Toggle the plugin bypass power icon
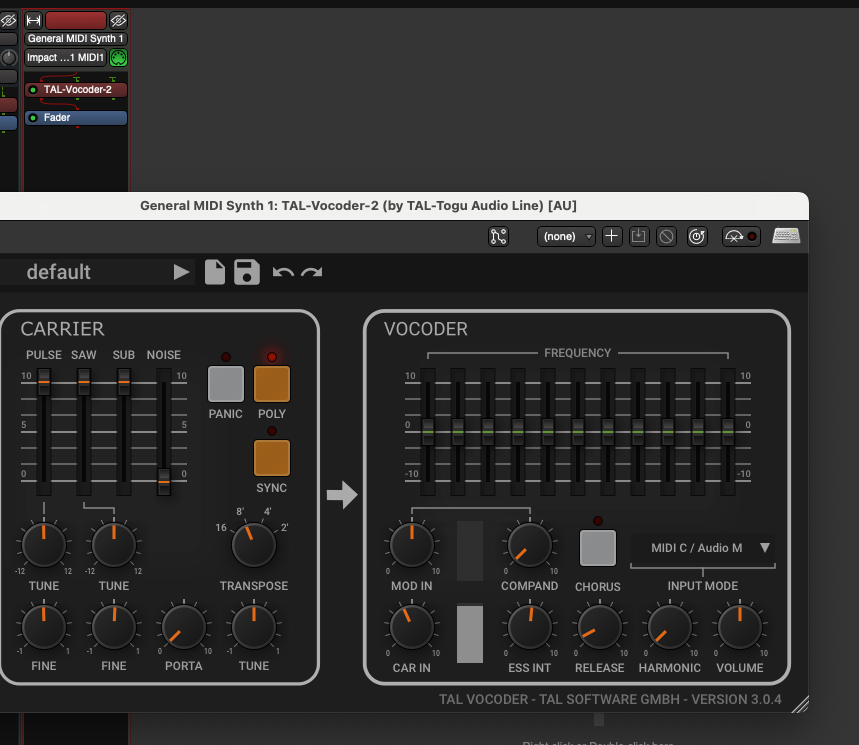The width and height of the screenshot is (859, 745). 697,237
